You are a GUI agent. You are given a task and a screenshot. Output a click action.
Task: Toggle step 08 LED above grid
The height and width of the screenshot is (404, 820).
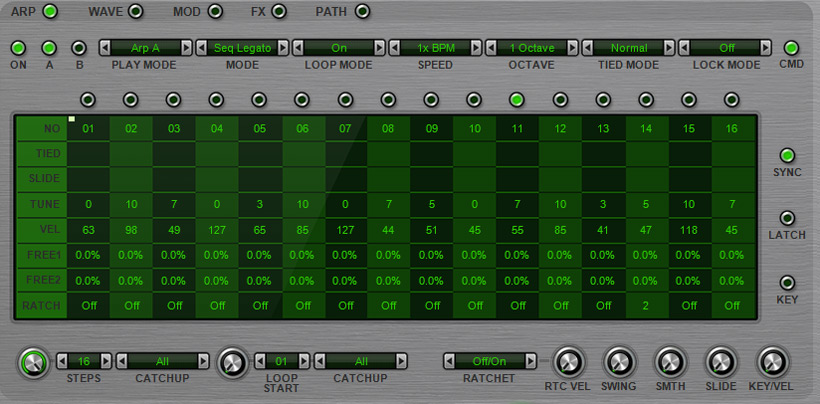coord(388,99)
